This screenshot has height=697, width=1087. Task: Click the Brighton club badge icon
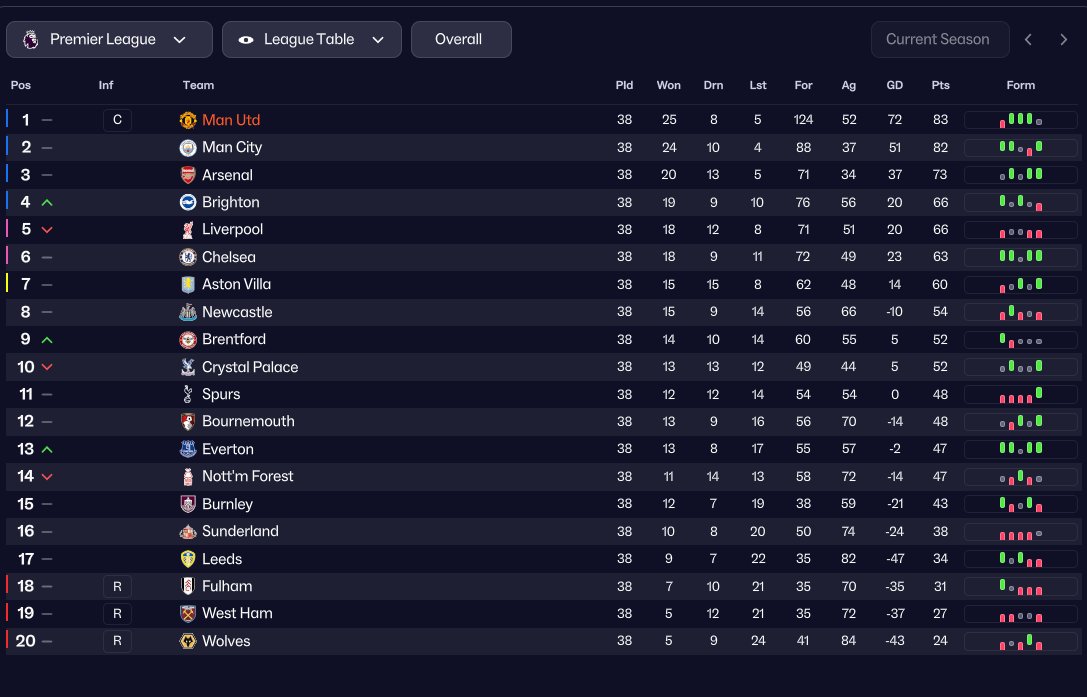188,202
